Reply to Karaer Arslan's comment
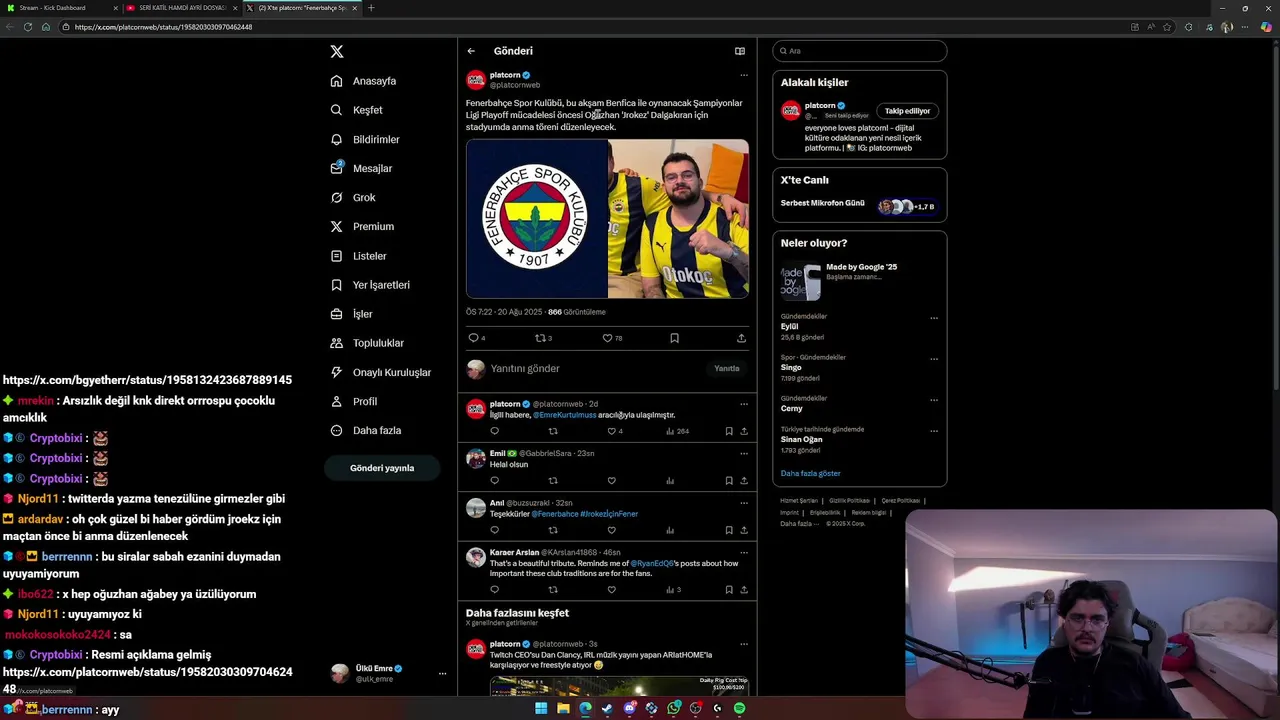The image size is (1280, 720). tap(494, 590)
